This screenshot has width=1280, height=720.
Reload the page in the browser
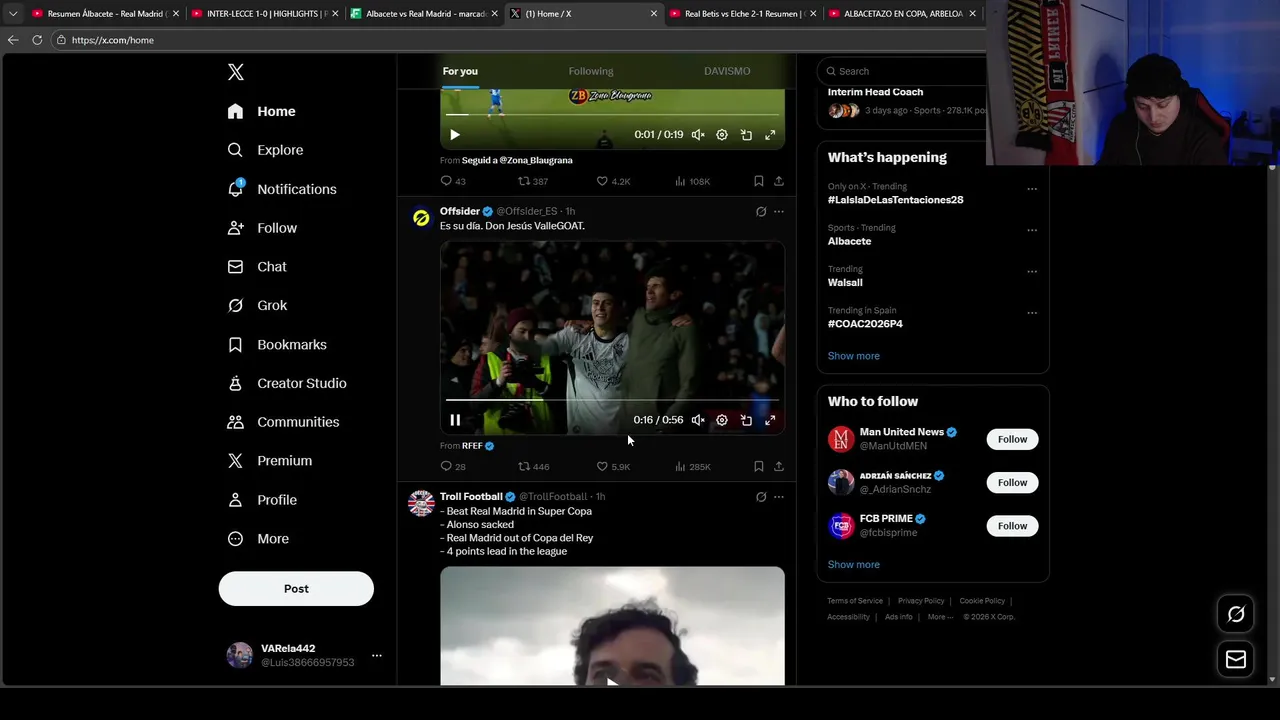[x=37, y=40]
